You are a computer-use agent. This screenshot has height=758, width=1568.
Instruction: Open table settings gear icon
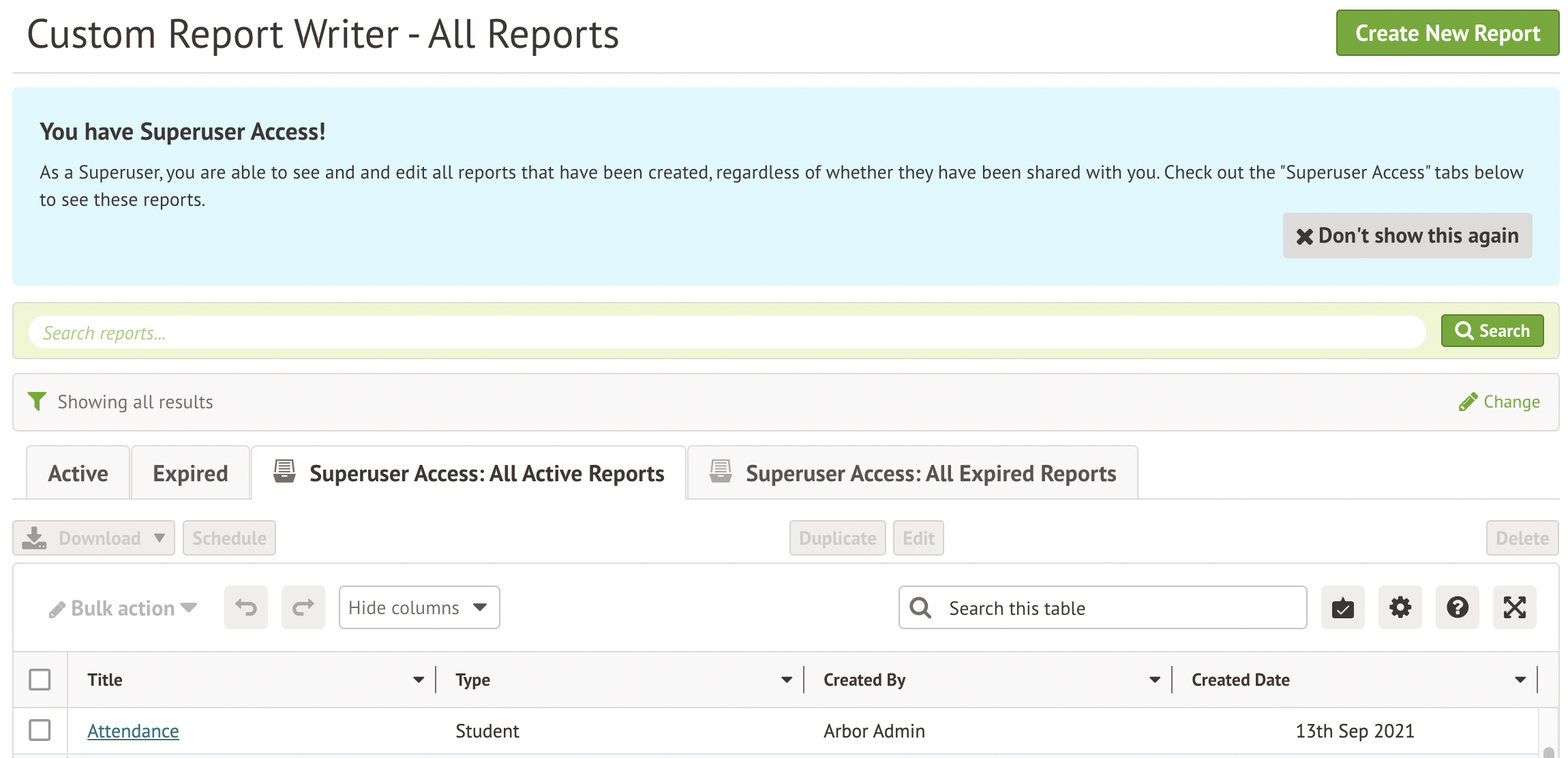coord(1400,607)
